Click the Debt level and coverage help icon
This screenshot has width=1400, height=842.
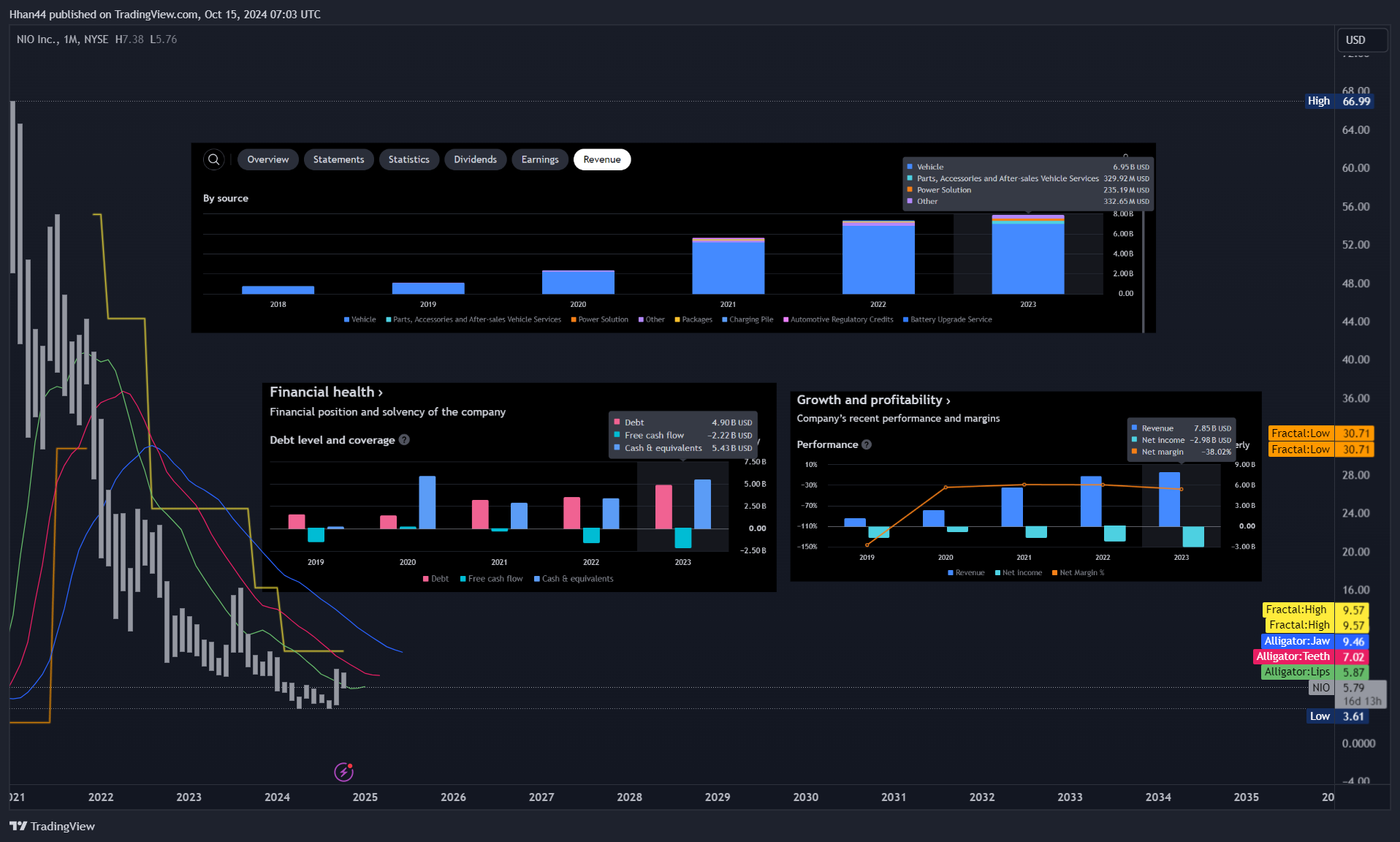tap(404, 440)
